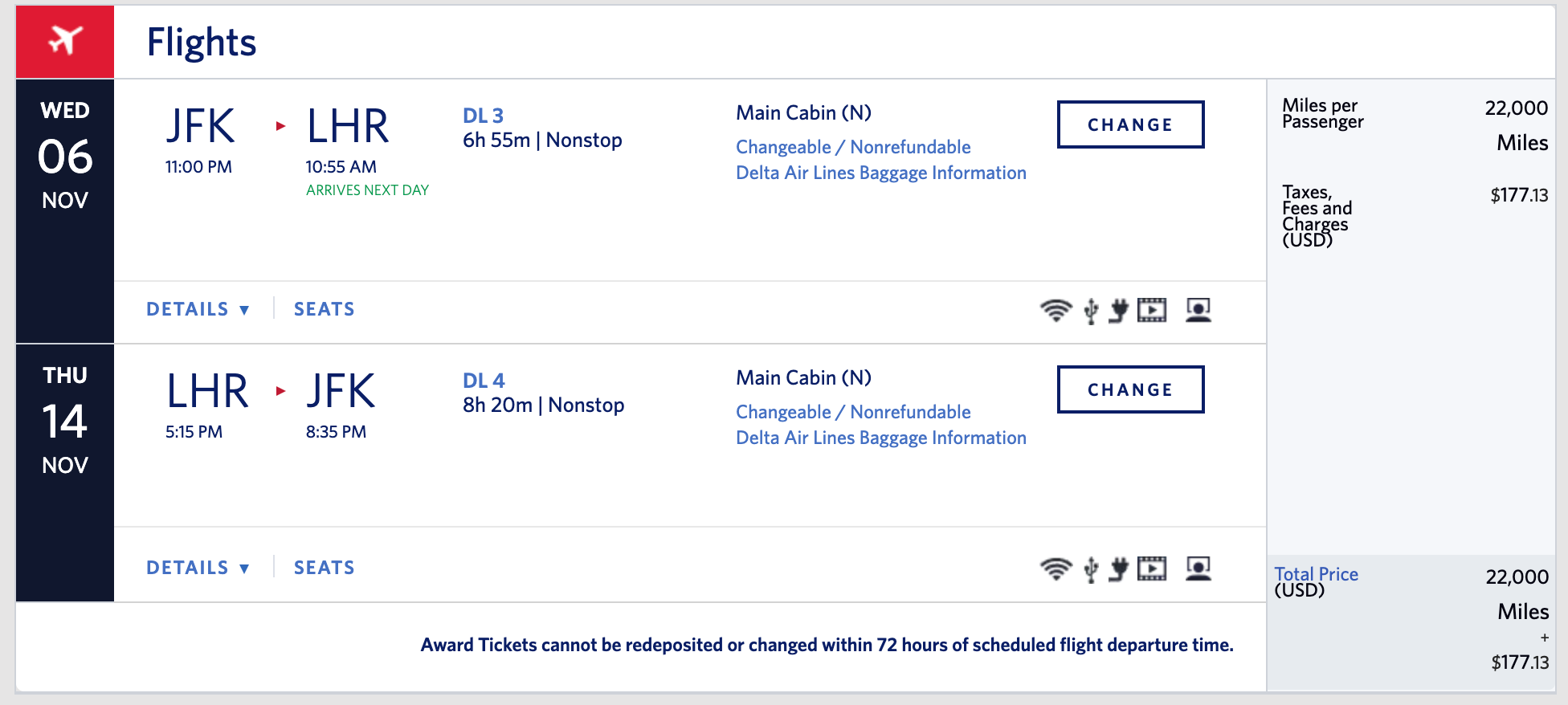Screen dimensions: 1568x705
Task: Click the Total Price link
Action: 1316,574
